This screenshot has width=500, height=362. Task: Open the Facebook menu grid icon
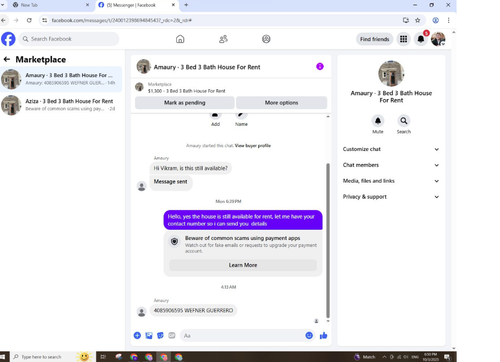[x=403, y=39]
